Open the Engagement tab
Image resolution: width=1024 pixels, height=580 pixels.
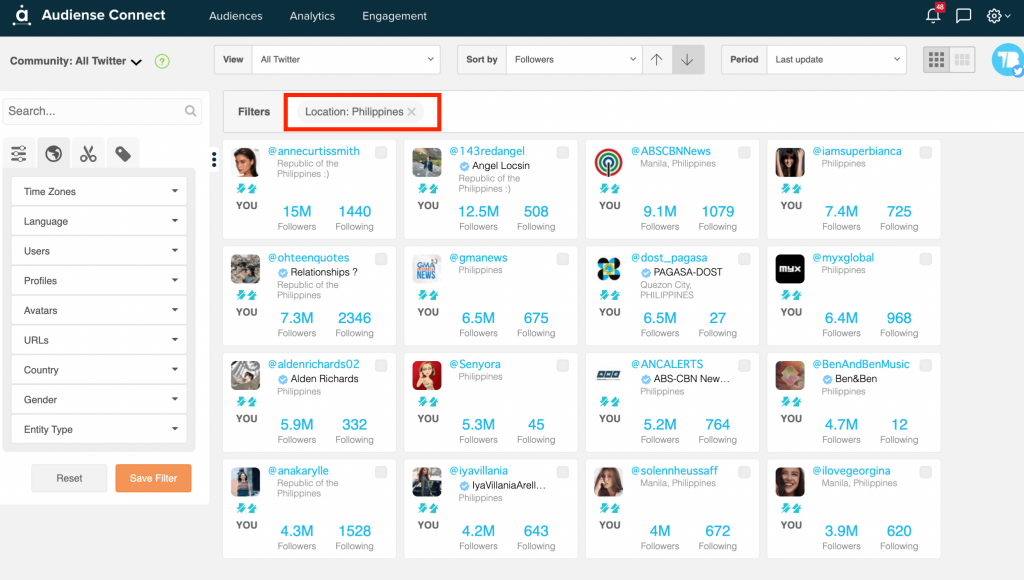(x=394, y=16)
